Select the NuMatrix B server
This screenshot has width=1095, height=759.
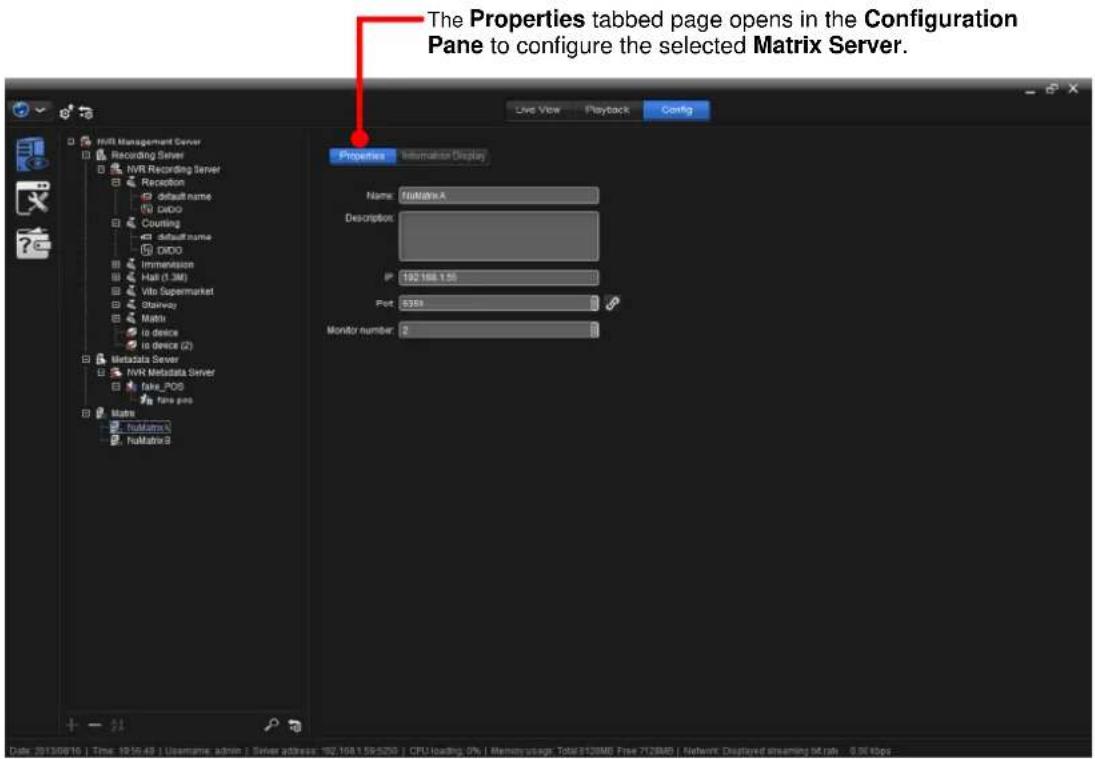tap(148, 441)
